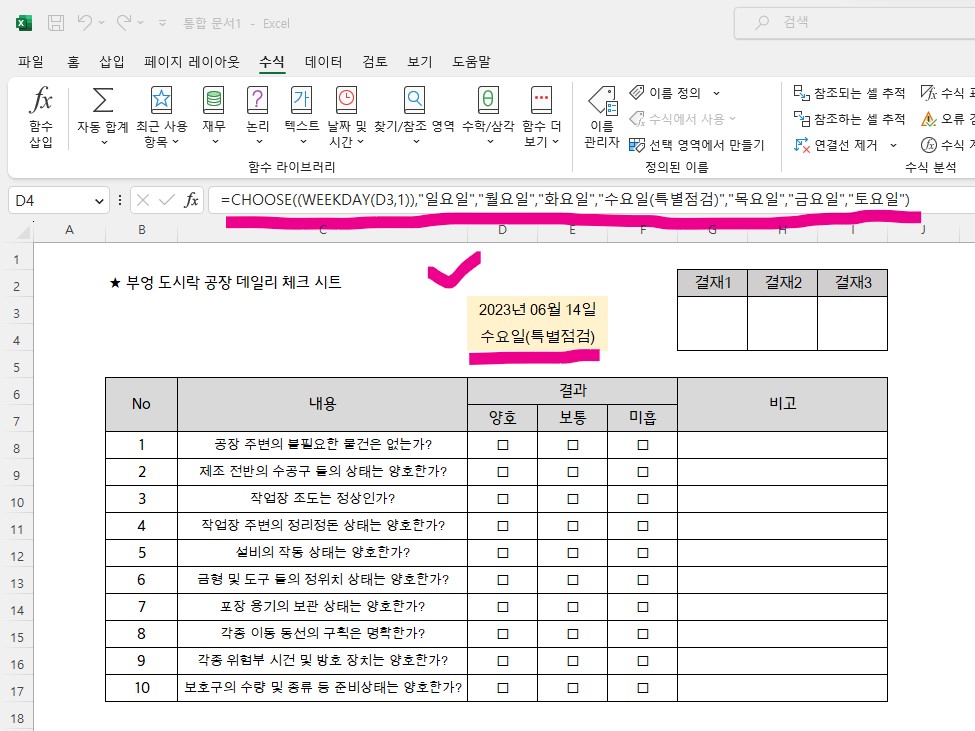Open the Text (텍스트) functions icon
975x731 pixels.
click(302, 99)
